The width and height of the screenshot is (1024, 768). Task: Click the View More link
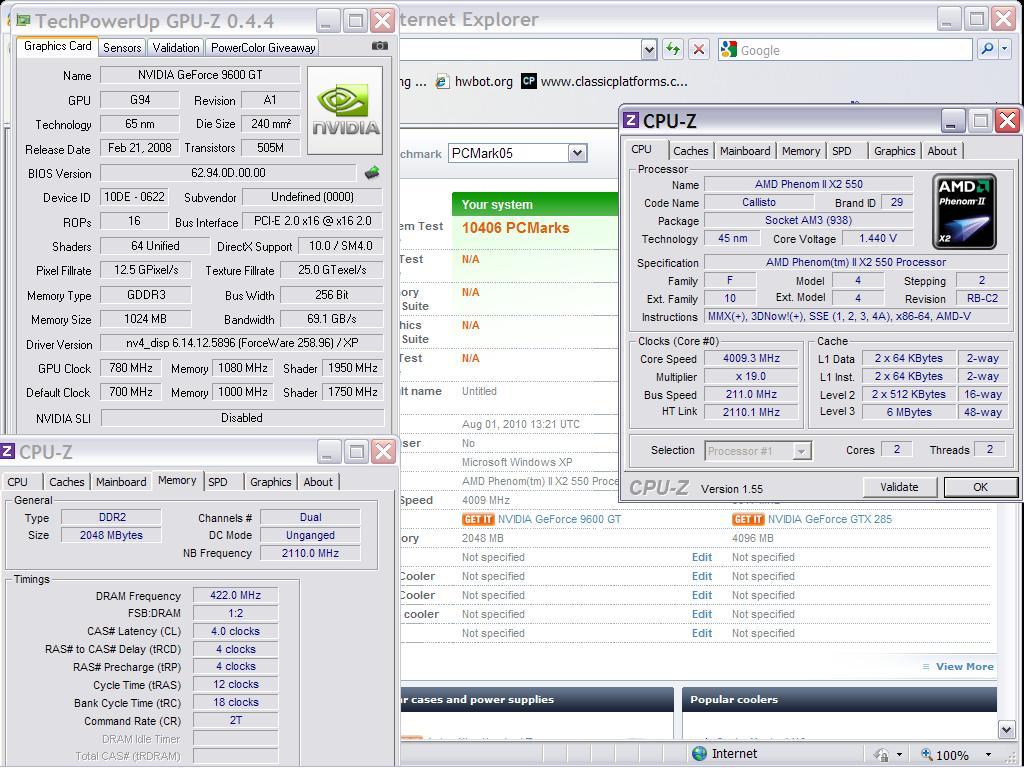tap(965, 667)
